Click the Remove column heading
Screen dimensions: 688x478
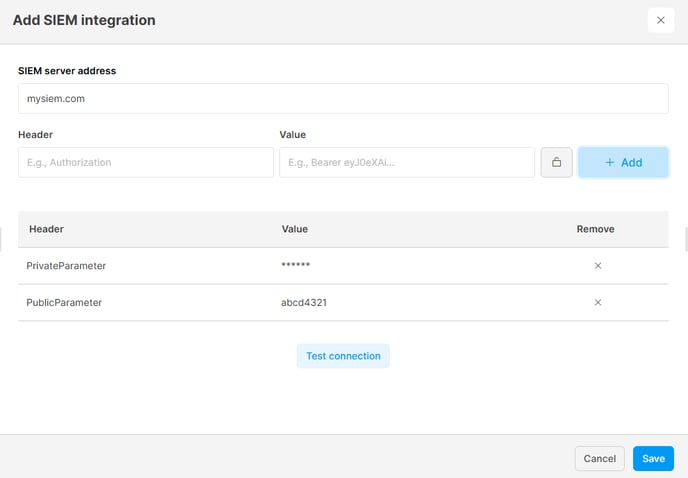tap(595, 229)
